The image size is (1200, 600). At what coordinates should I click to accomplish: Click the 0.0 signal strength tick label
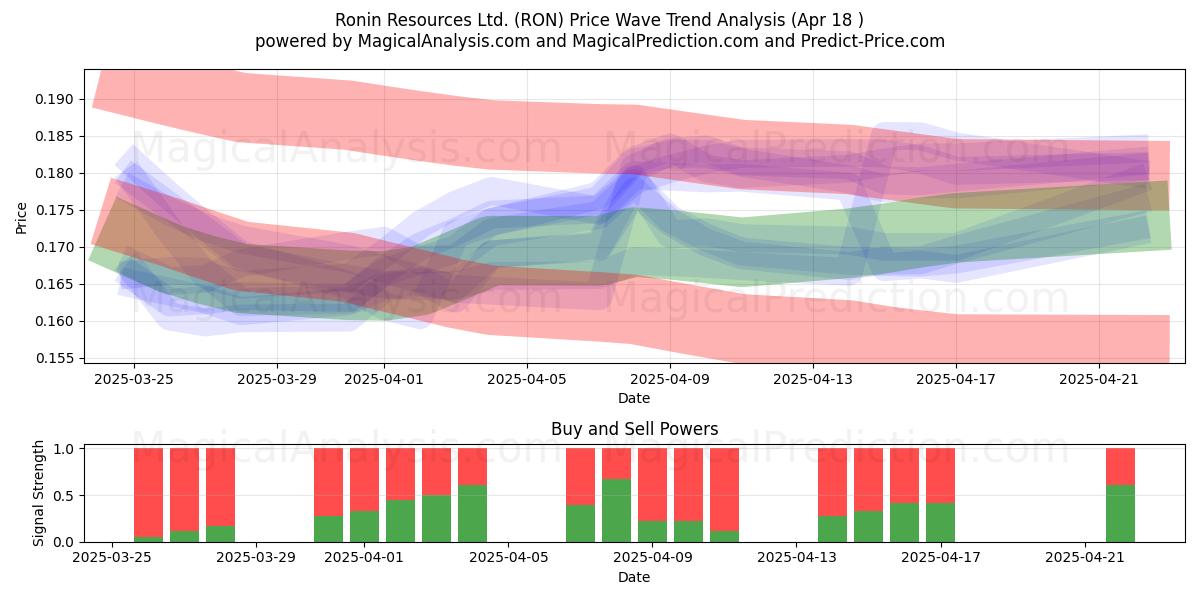pyautogui.click(x=64, y=542)
